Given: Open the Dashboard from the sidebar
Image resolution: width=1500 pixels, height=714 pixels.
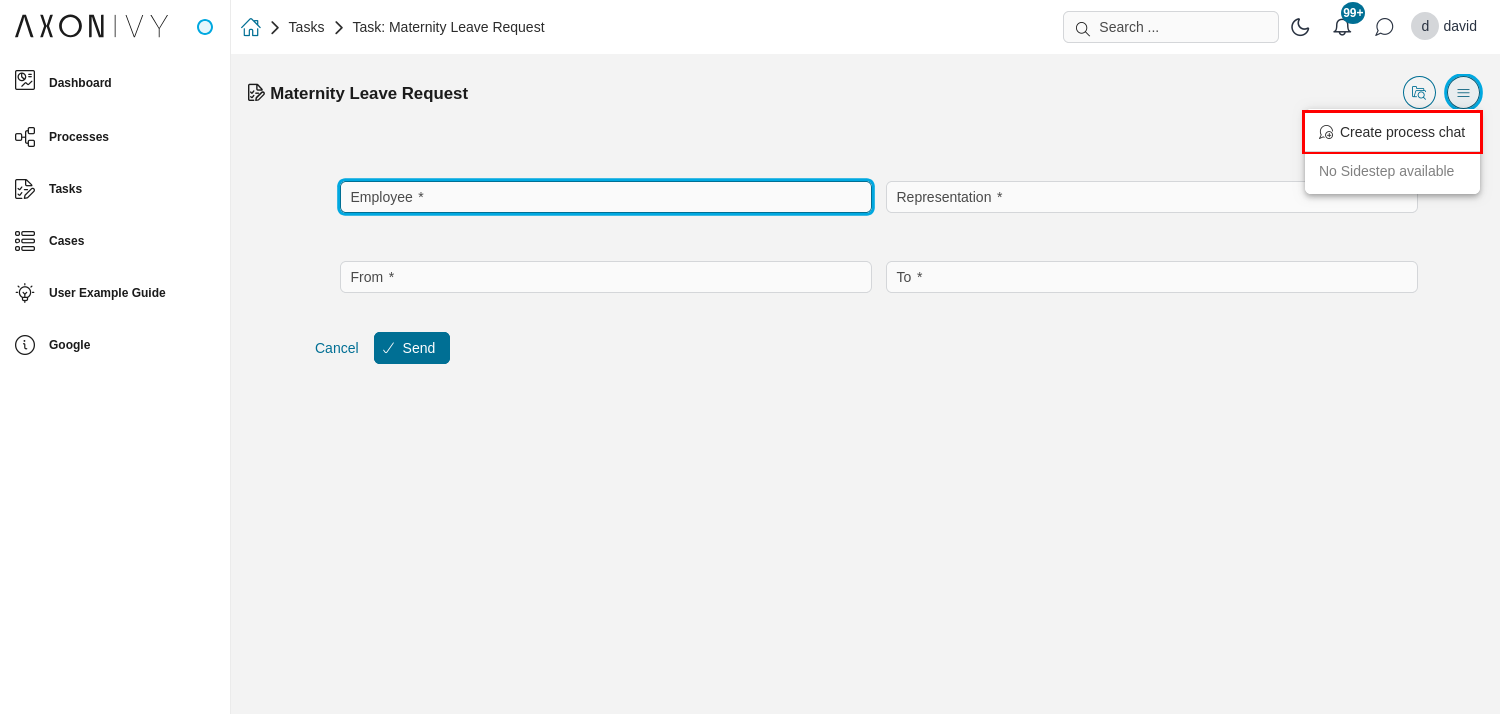Looking at the screenshot, I should point(80,82).
